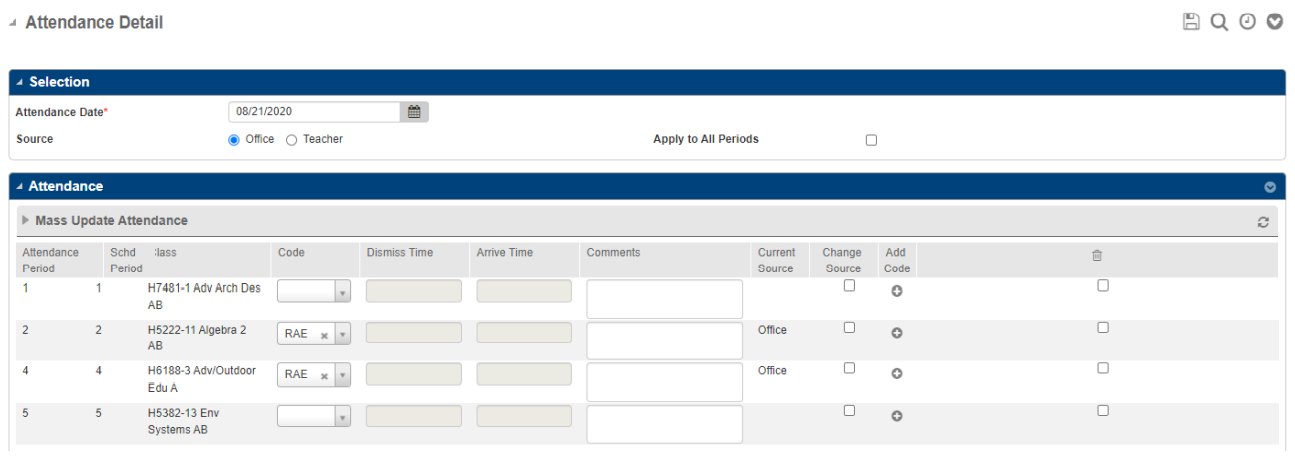The width and height of the screenshot is (1295, 458).
Task: Expand the Mass Update Attendance section
Action: 26,221
